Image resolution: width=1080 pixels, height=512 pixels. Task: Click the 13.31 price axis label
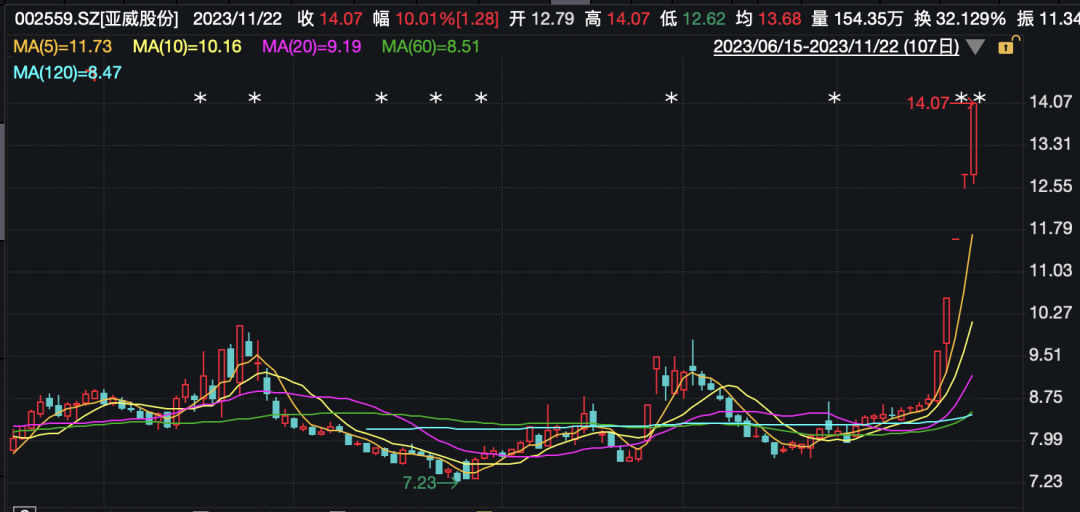[1052, 144]
